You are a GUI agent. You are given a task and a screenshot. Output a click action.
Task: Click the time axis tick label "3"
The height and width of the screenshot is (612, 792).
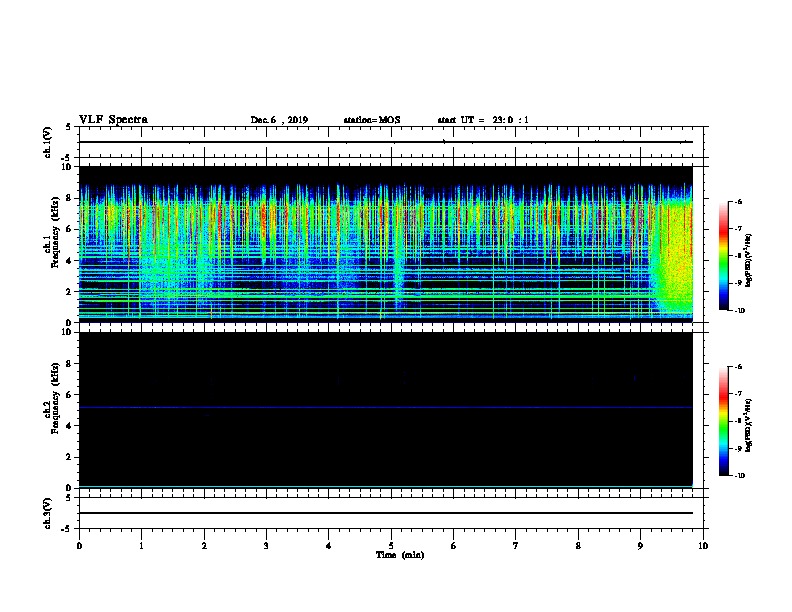(266, 546)
